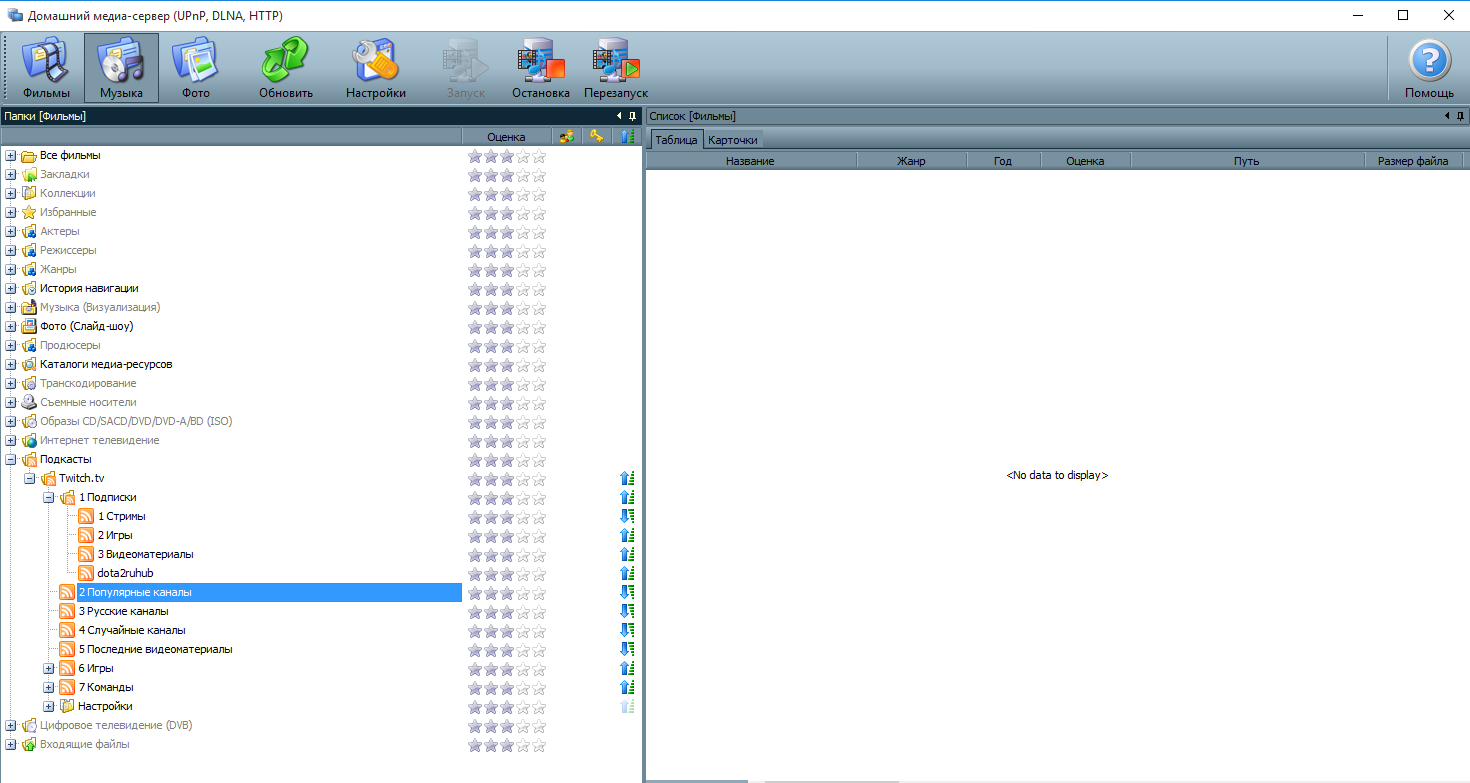Expand the 6 Игры podcast folder

click(49, 669)
